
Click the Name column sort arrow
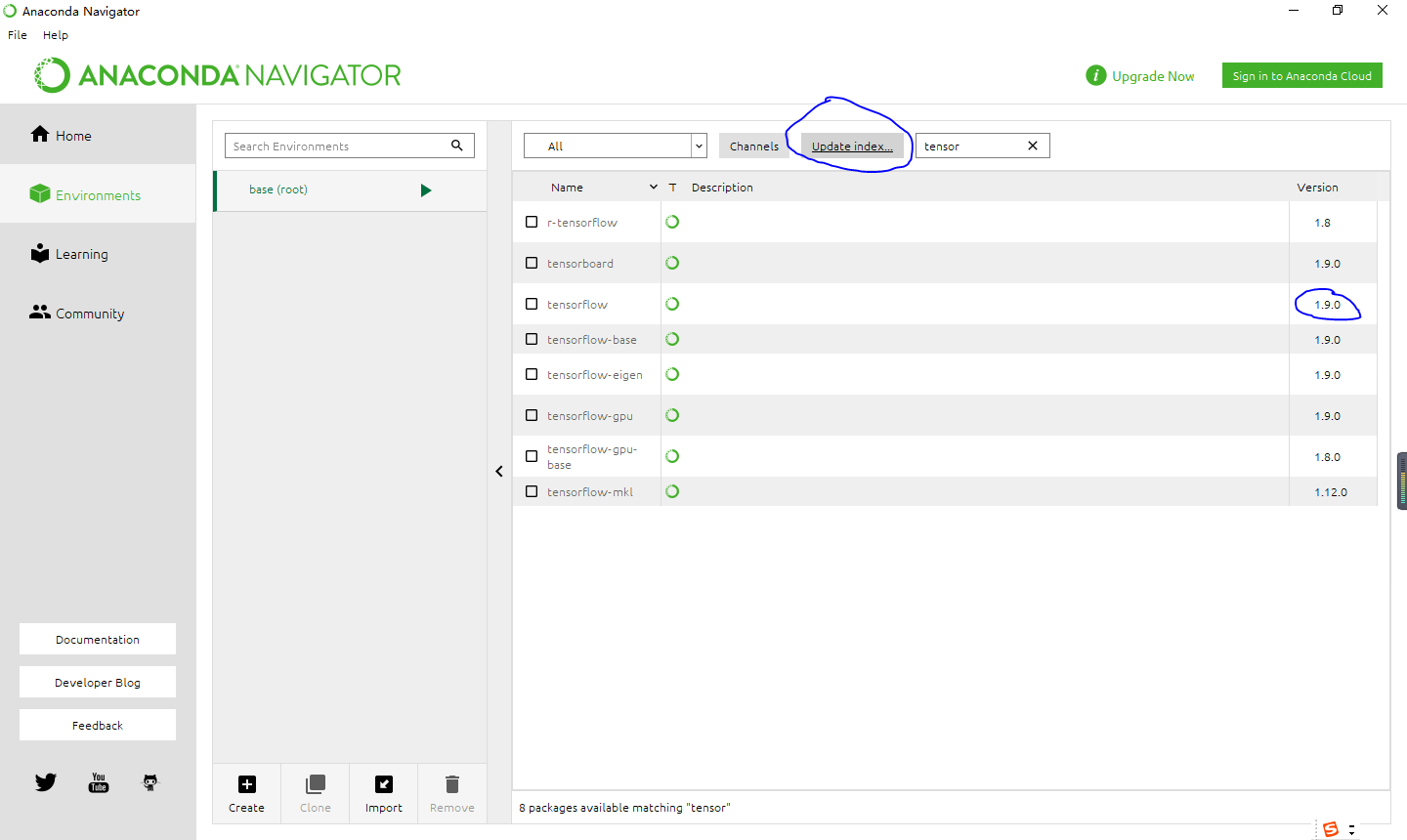tap(654, 187)
